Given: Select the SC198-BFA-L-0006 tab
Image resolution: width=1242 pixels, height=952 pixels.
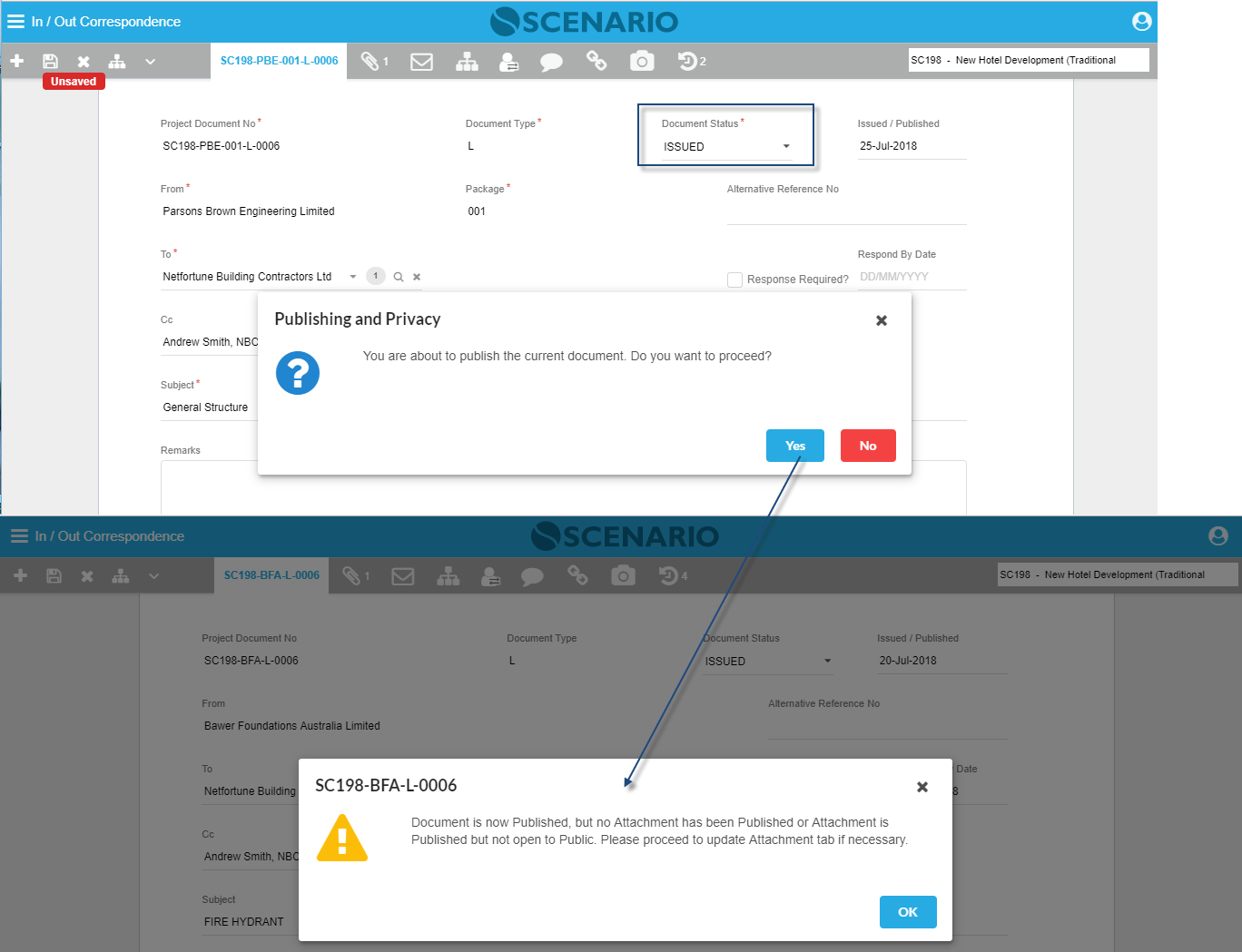Looking at the screenshot, I should click(271, 574).
